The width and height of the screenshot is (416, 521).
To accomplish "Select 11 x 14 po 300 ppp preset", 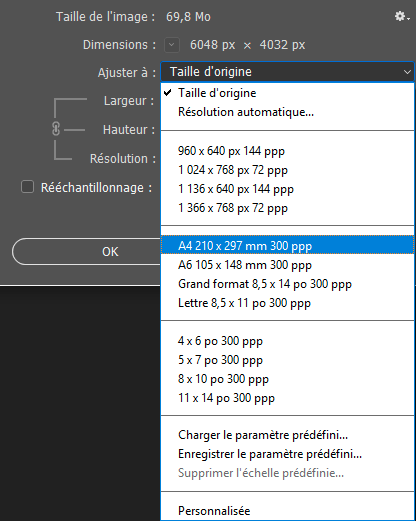I will 288,398.
